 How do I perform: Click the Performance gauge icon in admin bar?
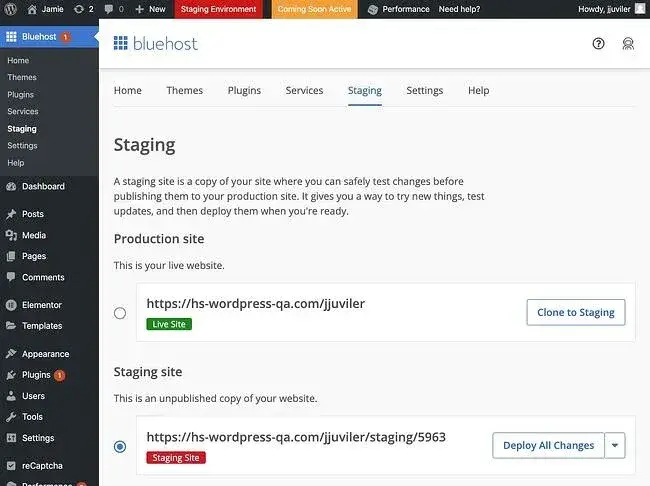tap(373, 9)
